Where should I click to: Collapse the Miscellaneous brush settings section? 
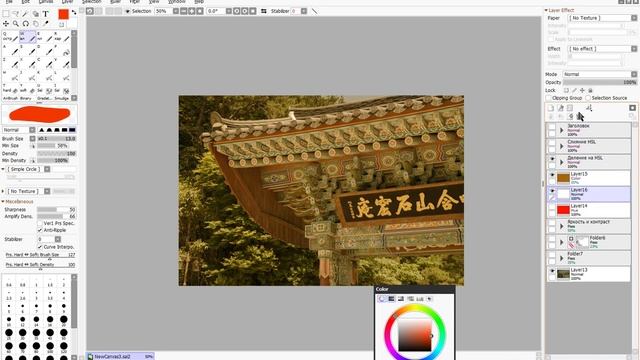pyautogui.click(x=3, y=202)
